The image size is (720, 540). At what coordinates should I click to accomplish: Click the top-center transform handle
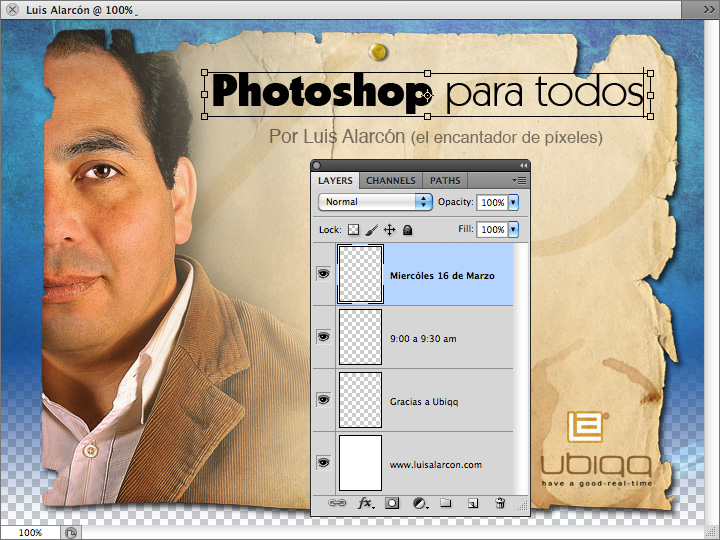[428, 73]
